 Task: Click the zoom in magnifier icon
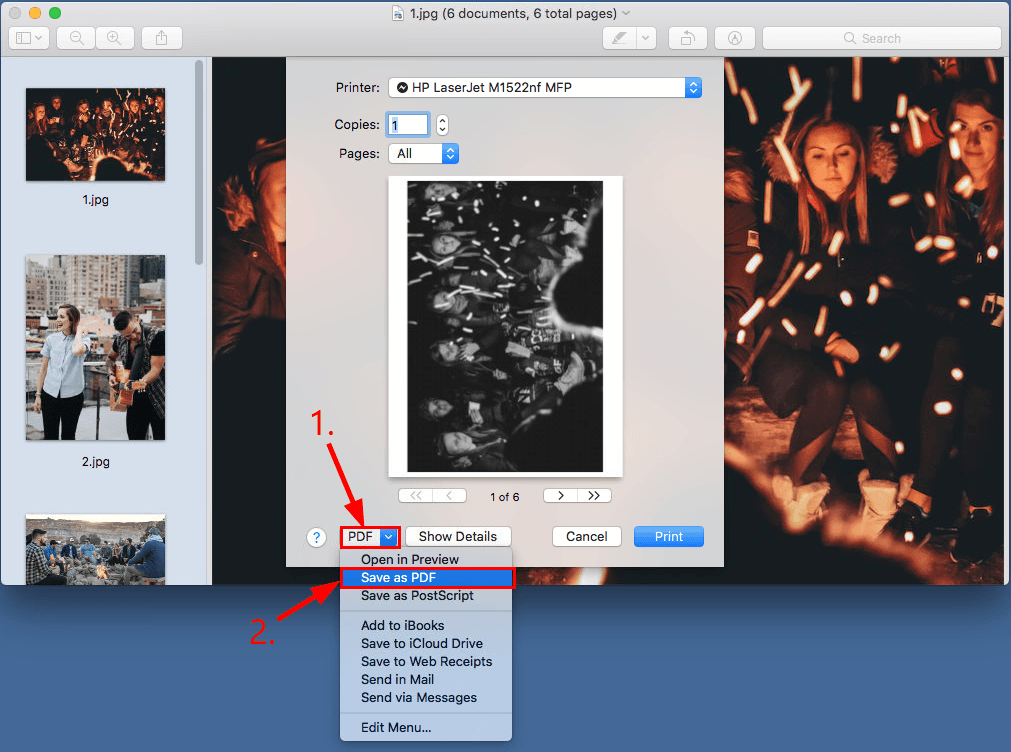pyautogui.click(x=114, y=38)
